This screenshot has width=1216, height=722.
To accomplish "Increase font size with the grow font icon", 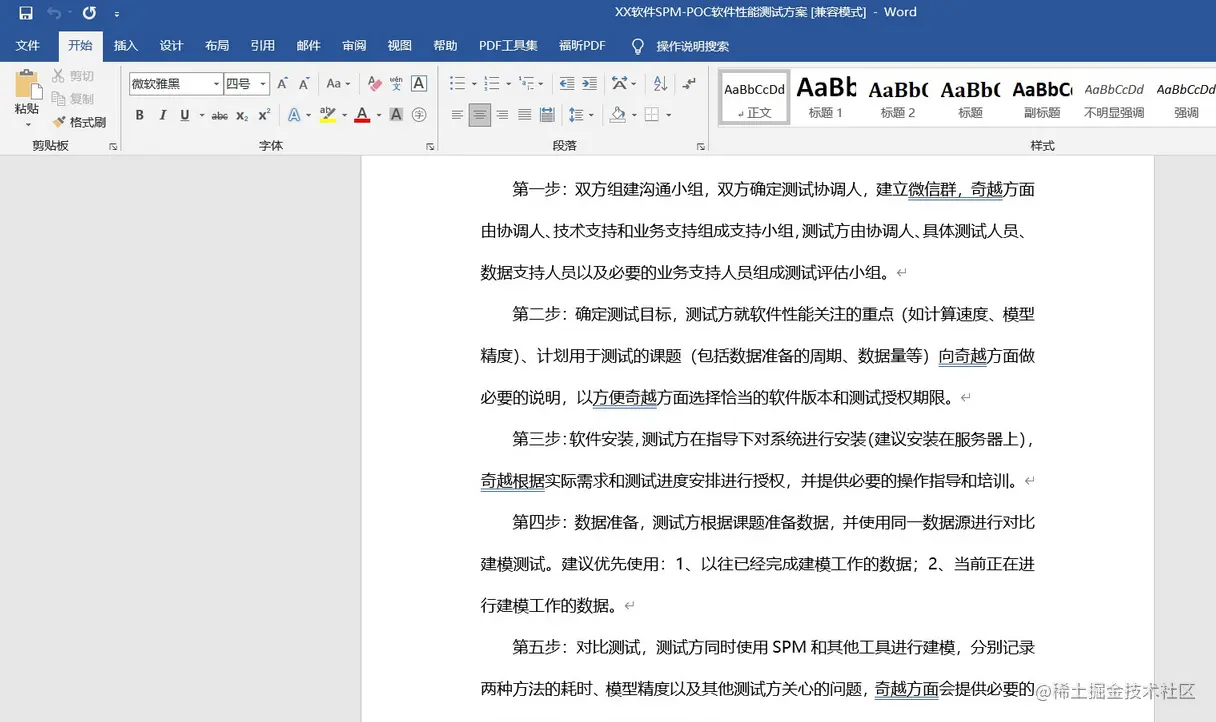I will pos(283,84).
